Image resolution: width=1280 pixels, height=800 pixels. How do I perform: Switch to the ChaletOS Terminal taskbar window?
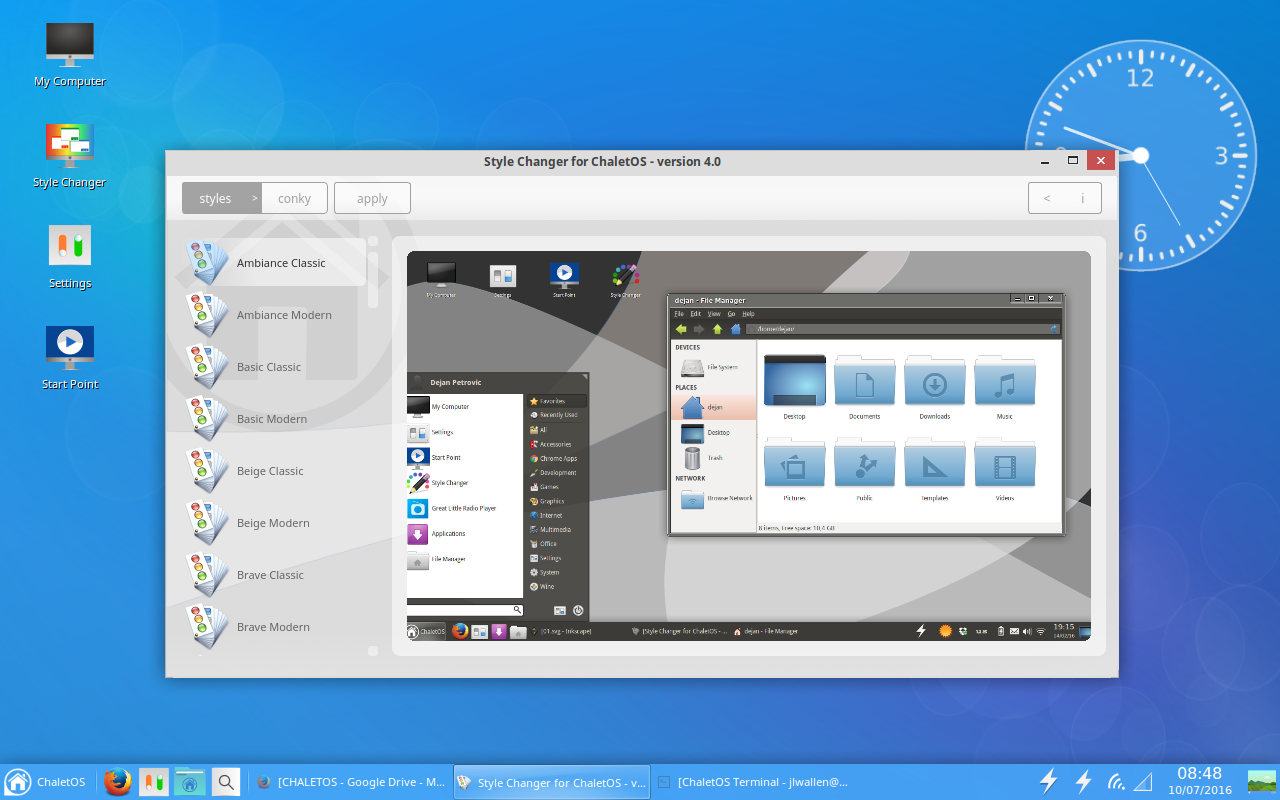click(752, 782)
